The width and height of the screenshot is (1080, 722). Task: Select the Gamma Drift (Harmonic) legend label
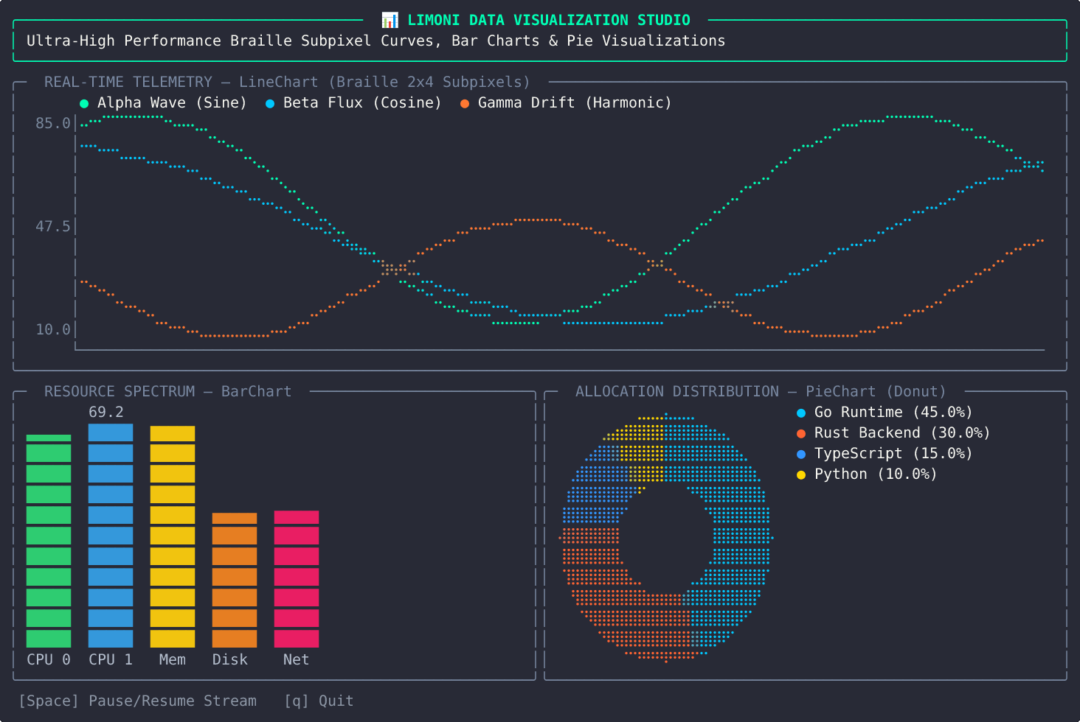point(574,103)
